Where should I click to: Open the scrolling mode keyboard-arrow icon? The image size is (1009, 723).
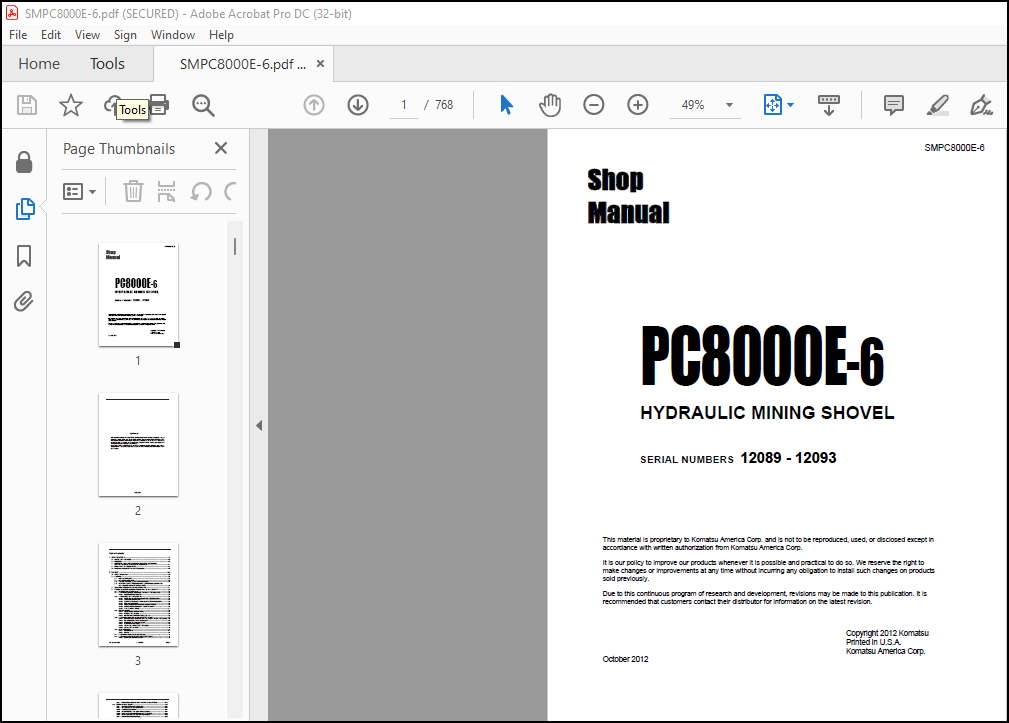point(829,105)
